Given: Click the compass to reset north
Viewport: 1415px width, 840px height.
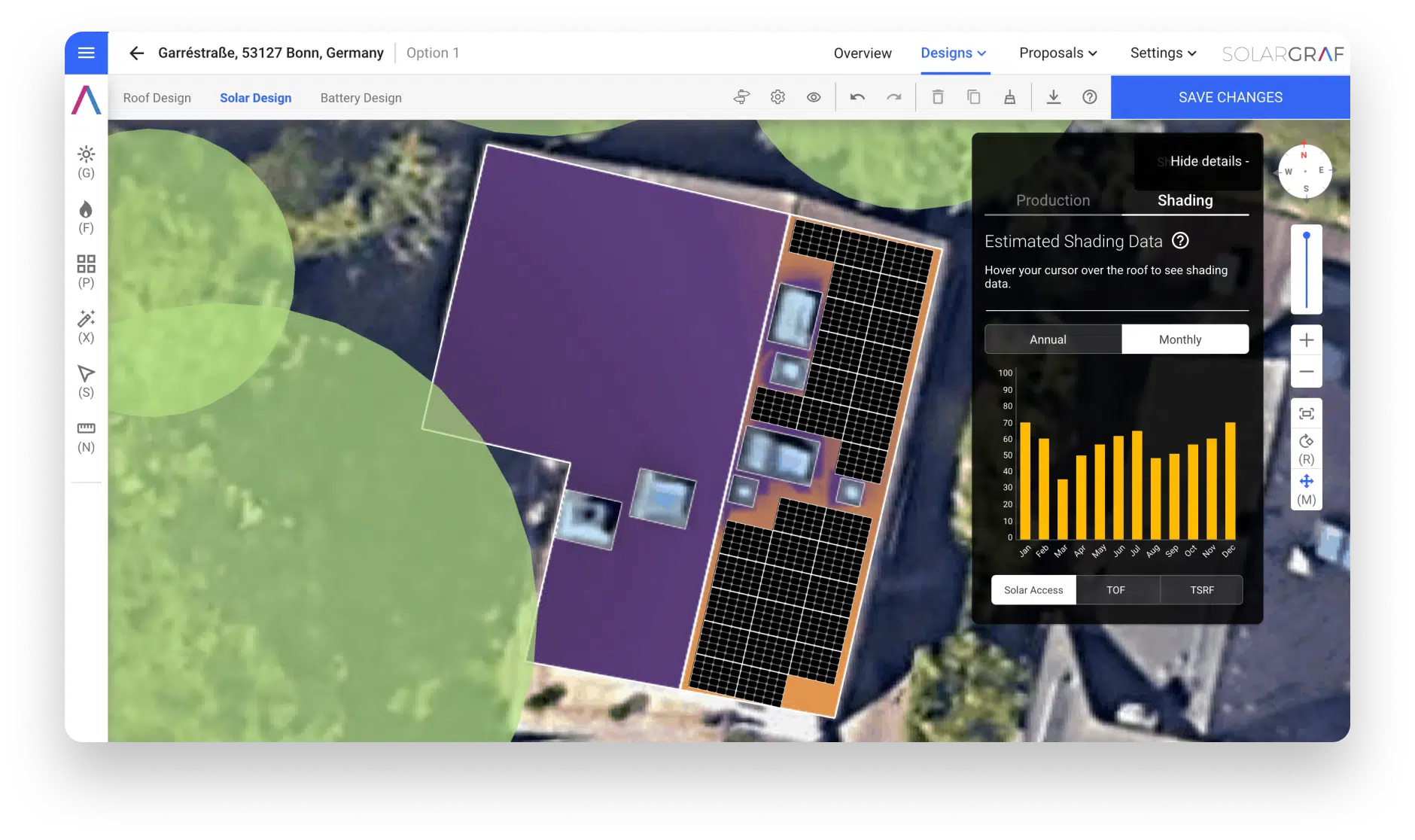Looking at the screenshot, I should (x=1305, y=172).
